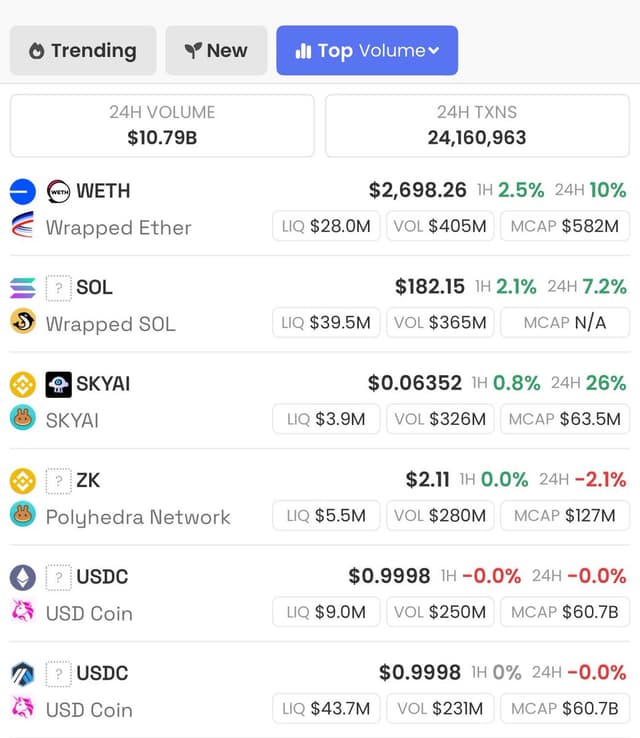Click the SOL liquidity $39.5M badge
The image size is (640, 738).
point(326,322)
